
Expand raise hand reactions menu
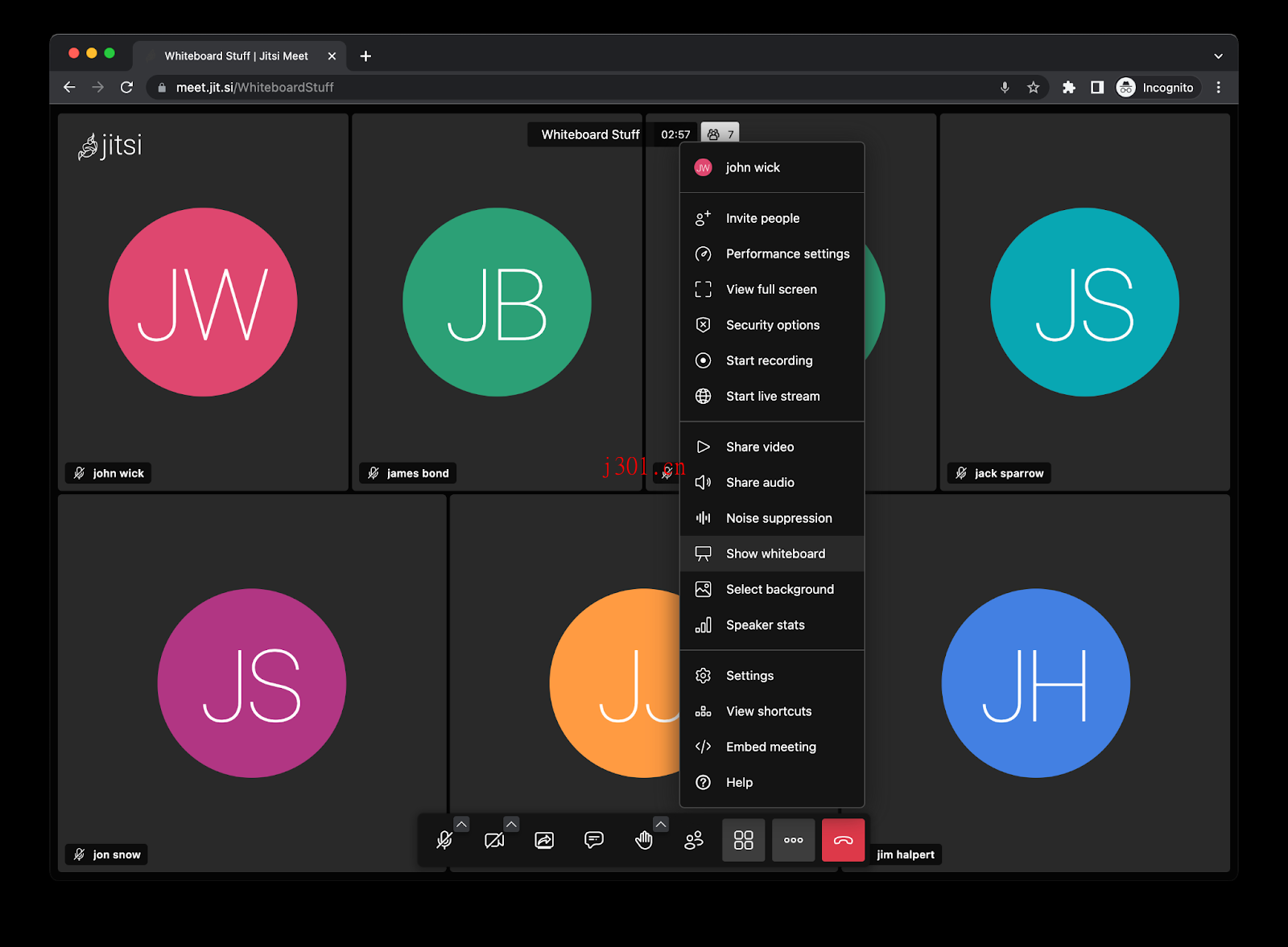click(x=661, y=823)
